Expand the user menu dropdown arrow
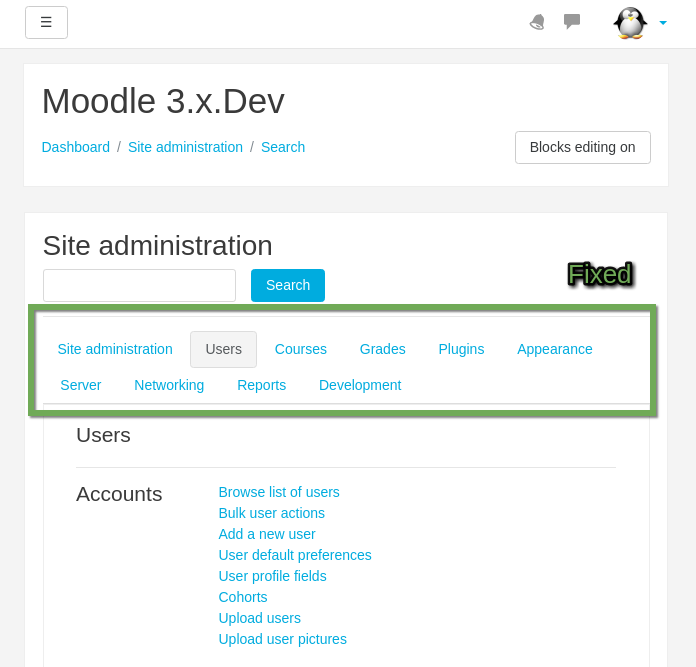 coord(663,23)
